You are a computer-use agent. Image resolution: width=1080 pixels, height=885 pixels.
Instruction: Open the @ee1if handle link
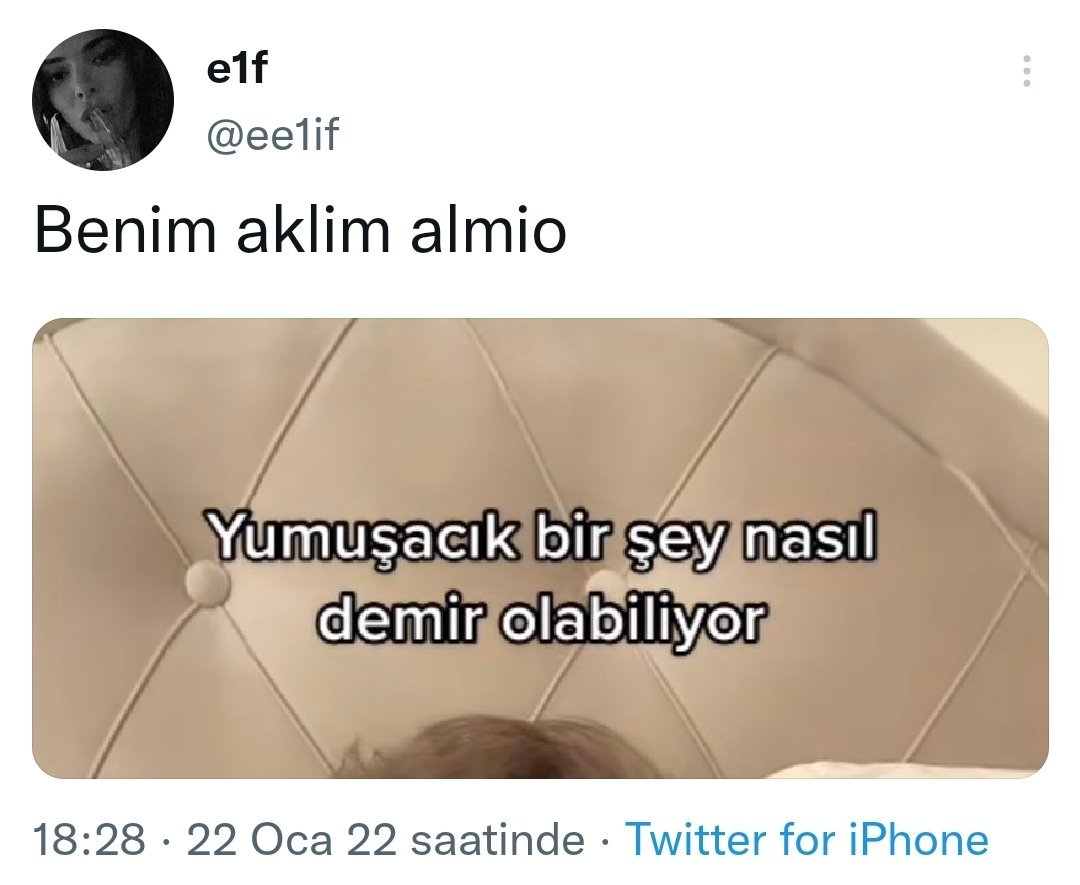[273, 134]
